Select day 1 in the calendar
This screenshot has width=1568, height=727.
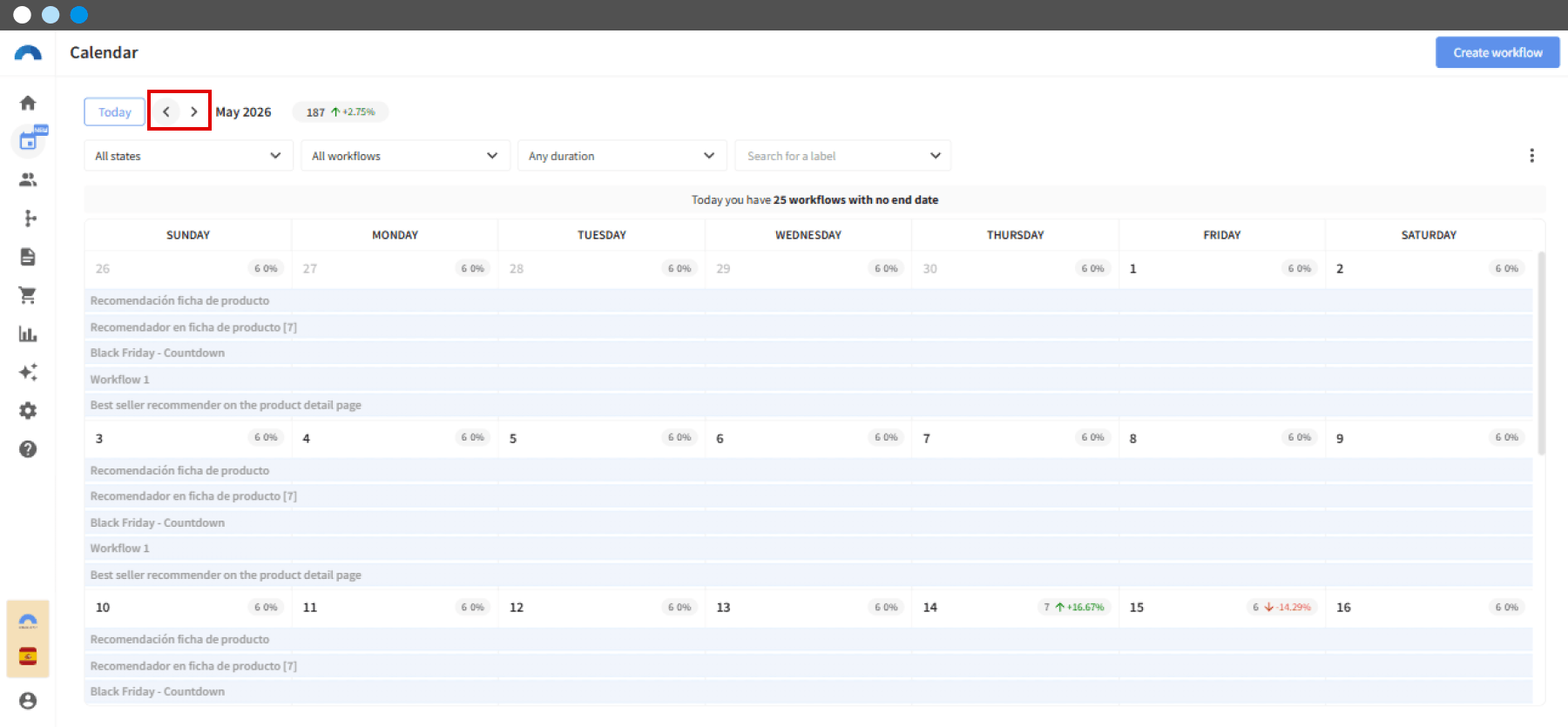coord(1132,268)
